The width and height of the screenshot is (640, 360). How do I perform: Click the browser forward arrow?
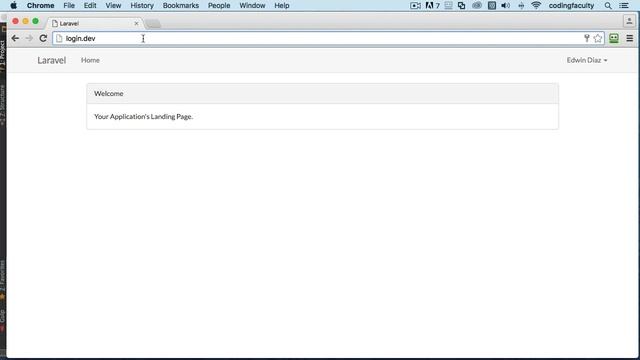coord(29,38)
